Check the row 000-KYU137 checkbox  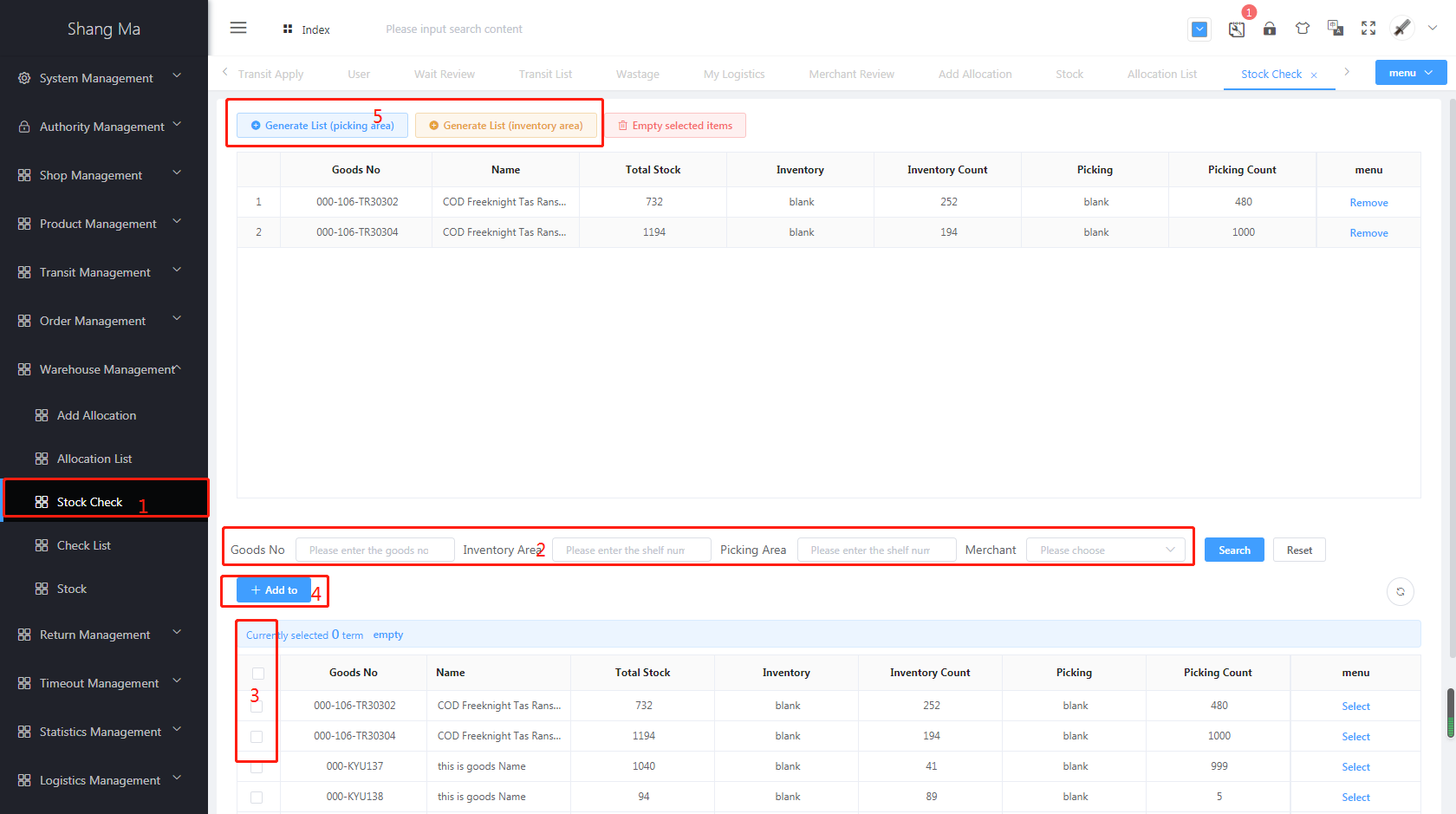(257, 767)
